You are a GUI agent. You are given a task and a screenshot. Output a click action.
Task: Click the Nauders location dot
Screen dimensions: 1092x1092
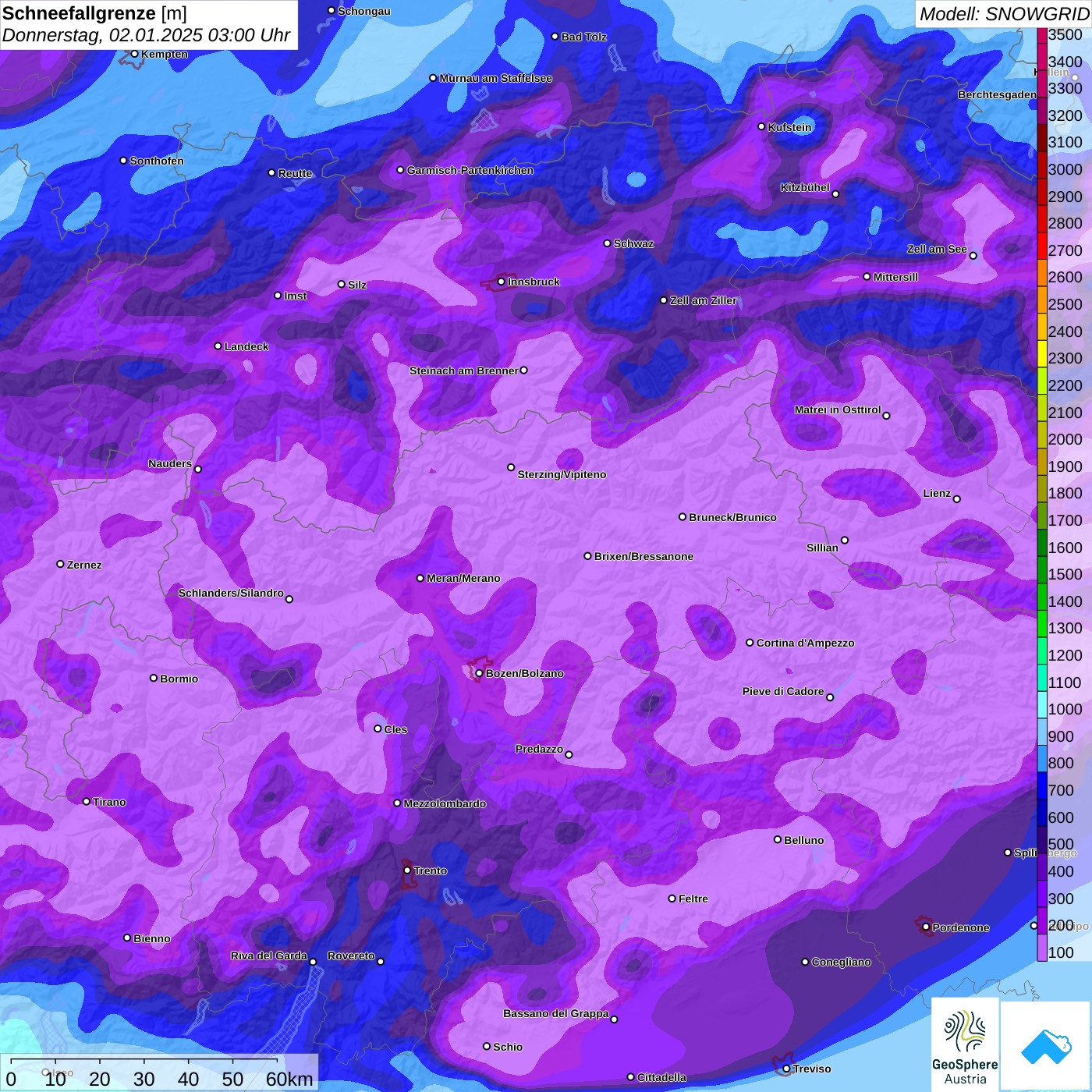click(197, 469)
